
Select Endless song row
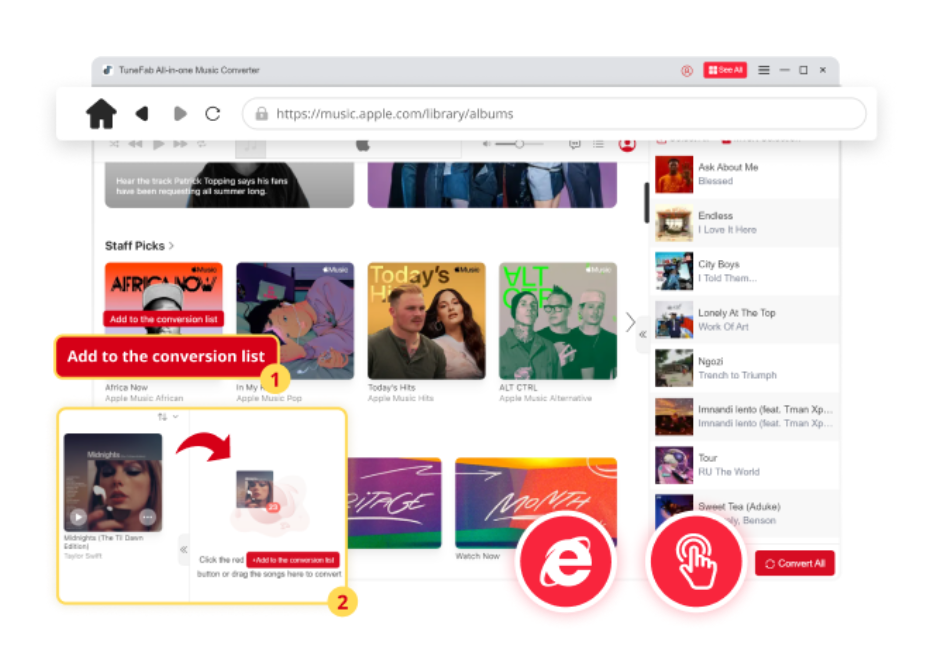[x=745, y=223]
